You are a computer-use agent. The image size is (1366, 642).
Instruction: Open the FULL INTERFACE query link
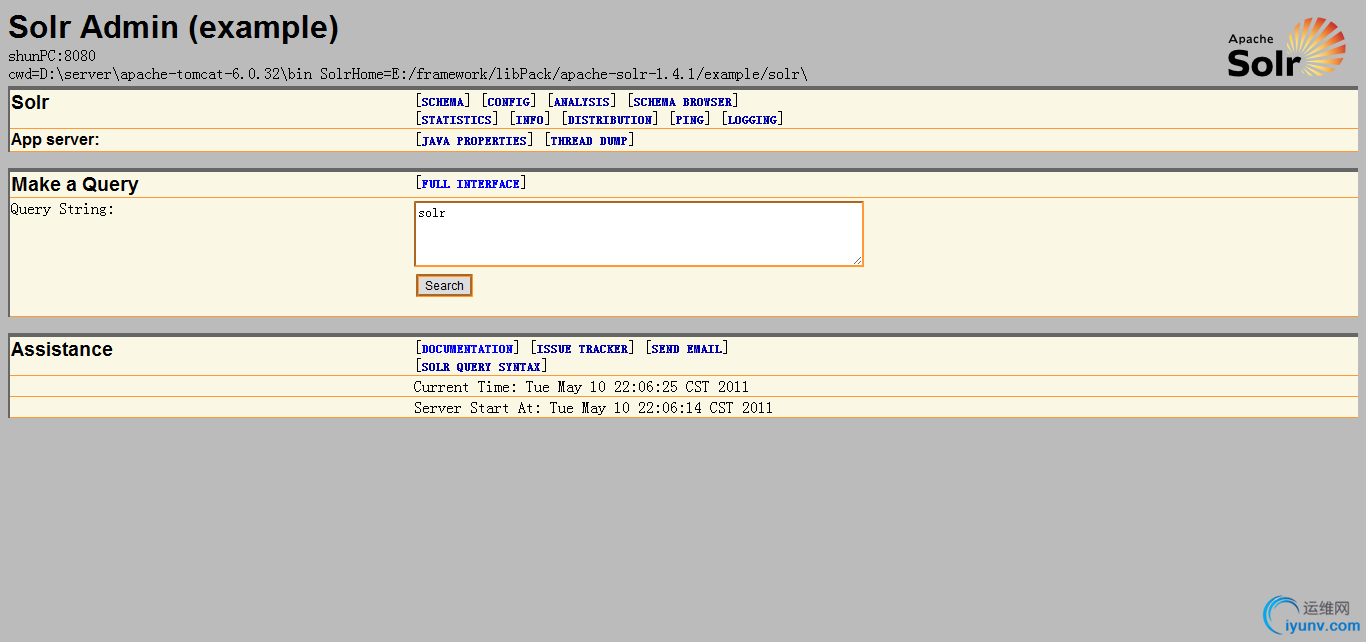[471, 184]
